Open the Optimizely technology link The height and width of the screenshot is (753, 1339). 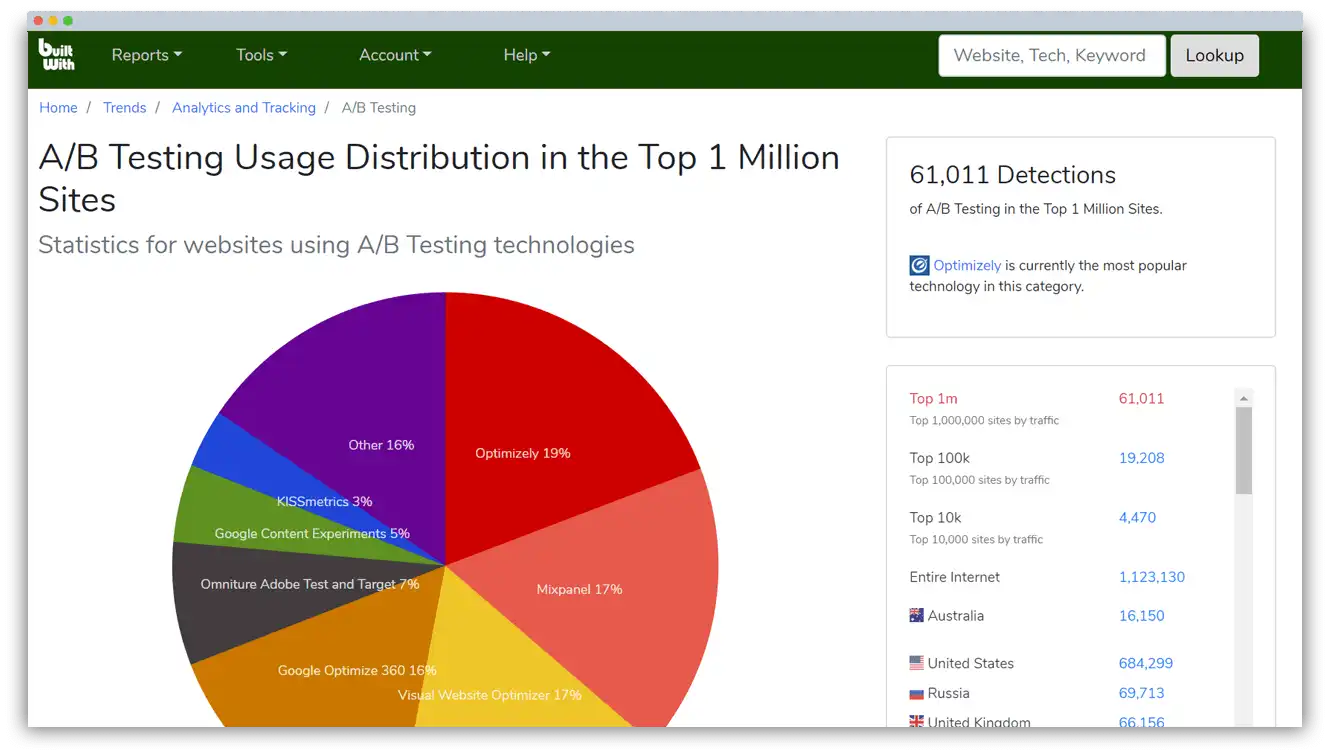pyautogui.click(x=967, y=266)
